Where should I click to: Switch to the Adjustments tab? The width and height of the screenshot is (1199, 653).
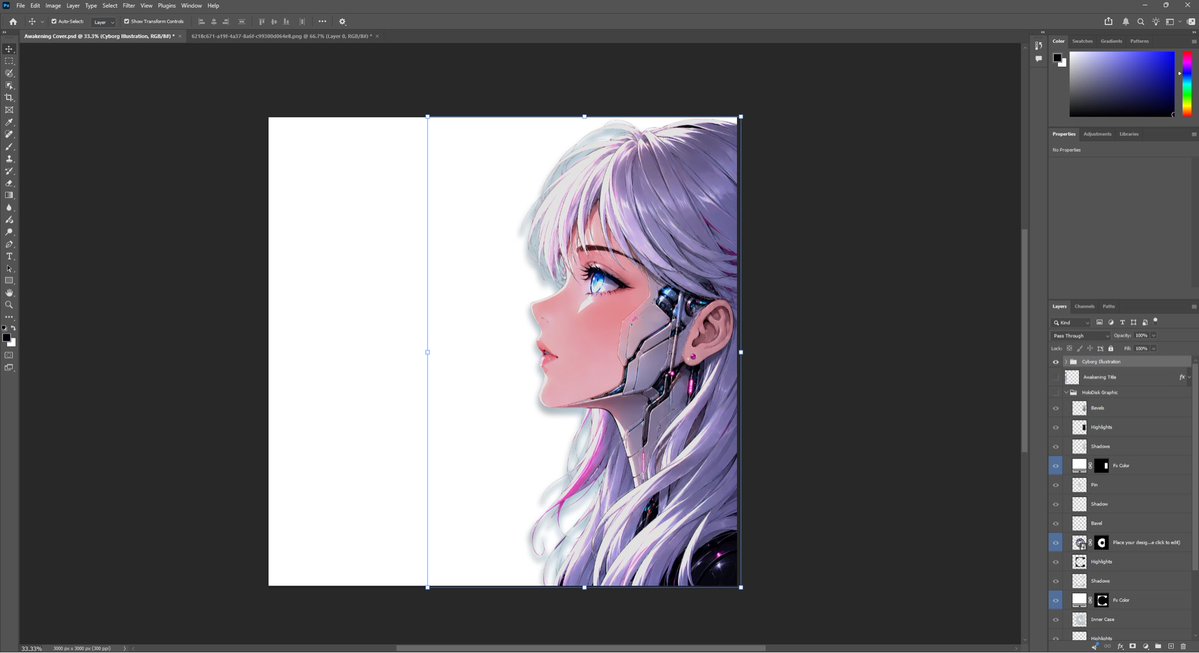click(x=1097, y=134)
